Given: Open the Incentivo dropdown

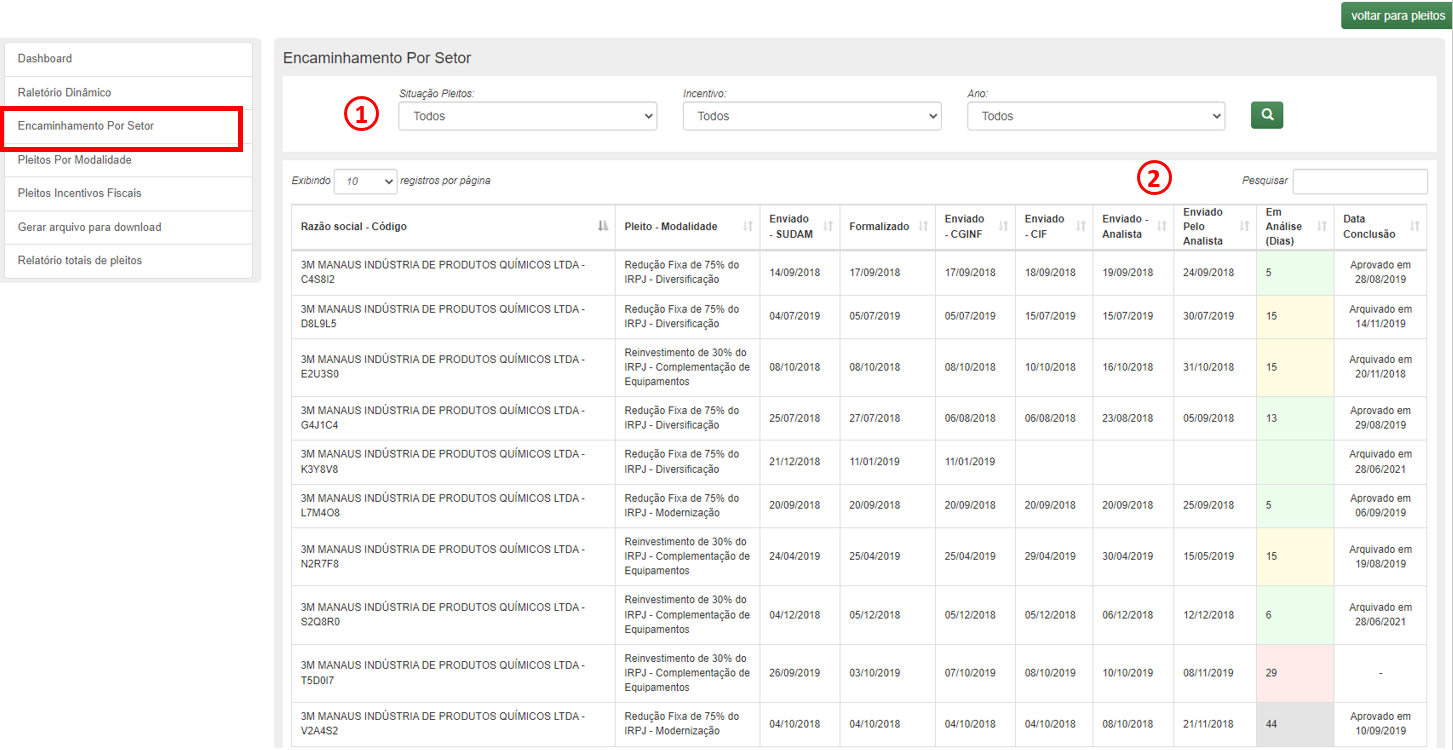Looking at the screenshot, I should pyautogui.click(x=812, y=116).
